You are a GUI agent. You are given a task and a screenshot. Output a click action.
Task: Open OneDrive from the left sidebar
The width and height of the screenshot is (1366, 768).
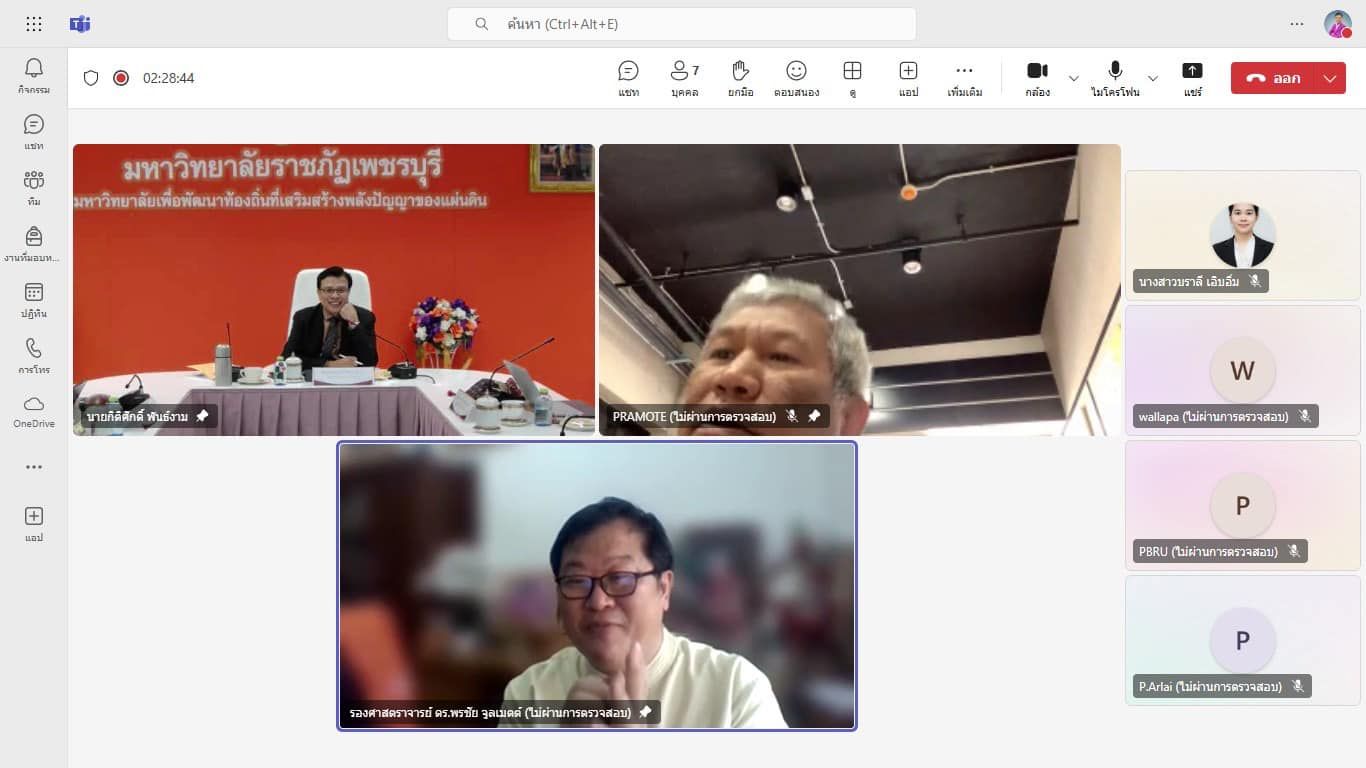pyautogui.click(x=34, y=410)
